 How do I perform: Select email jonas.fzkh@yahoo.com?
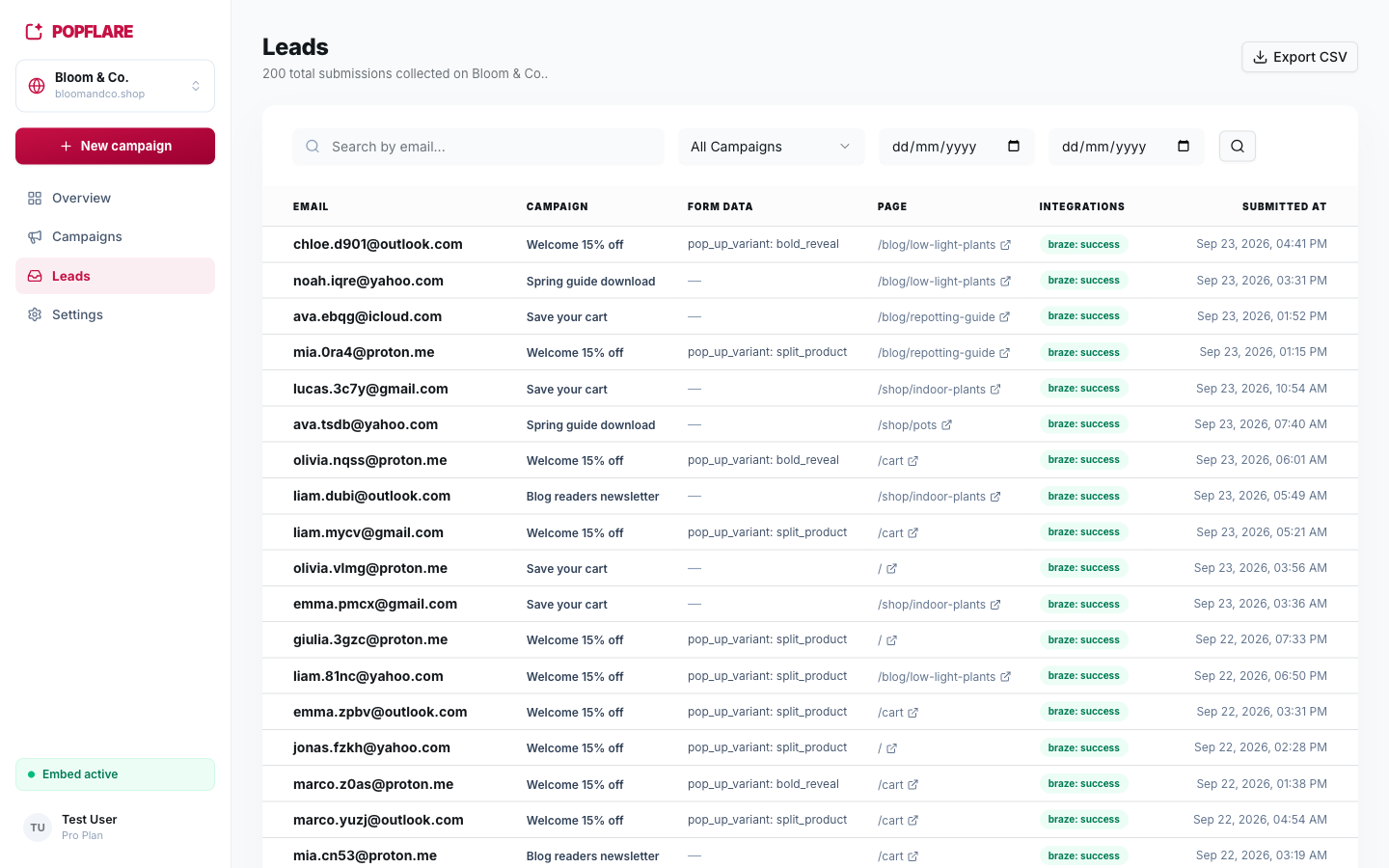[371, 747]
